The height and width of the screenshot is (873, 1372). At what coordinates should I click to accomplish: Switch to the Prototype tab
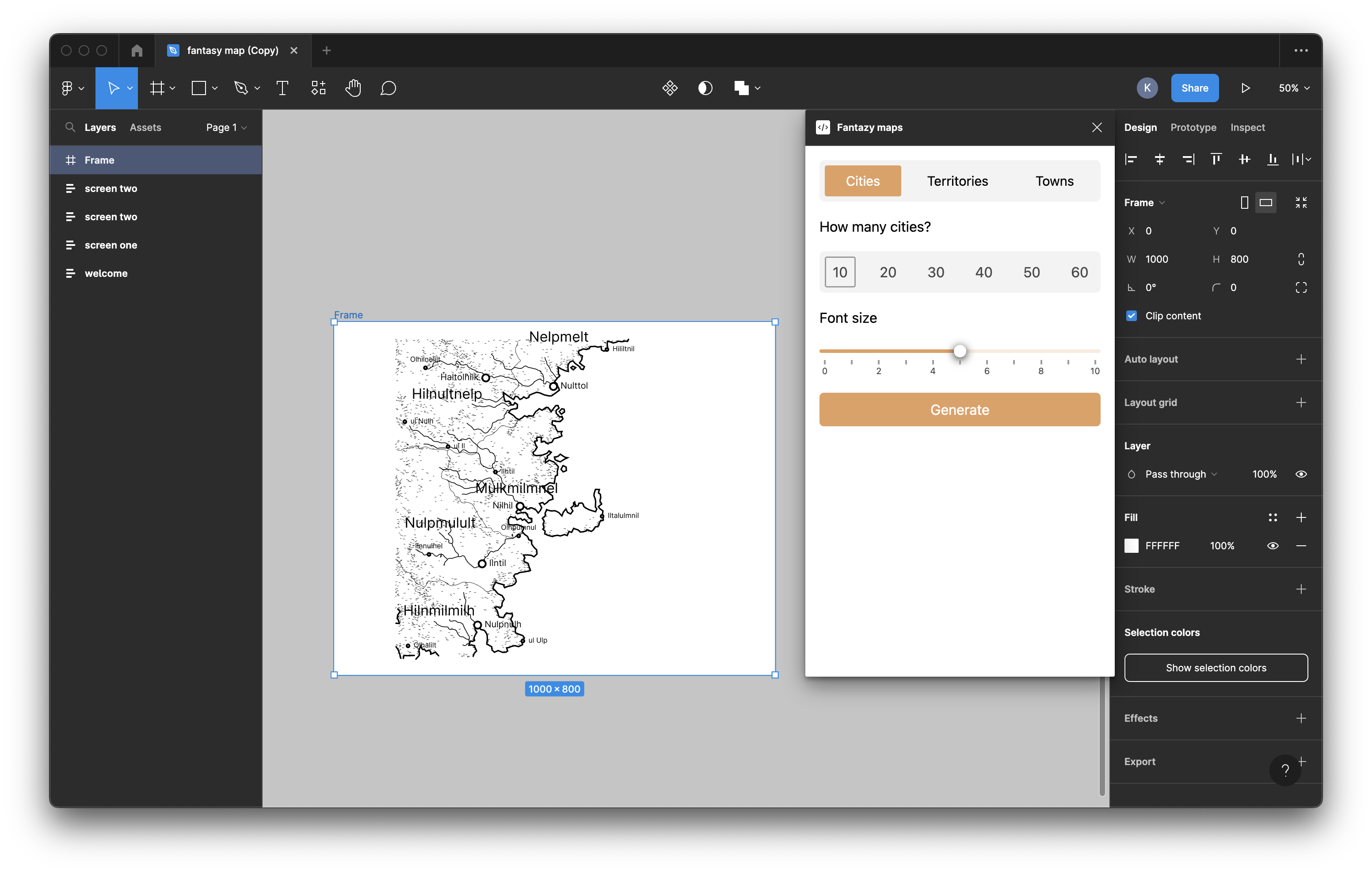(1193, 128)
